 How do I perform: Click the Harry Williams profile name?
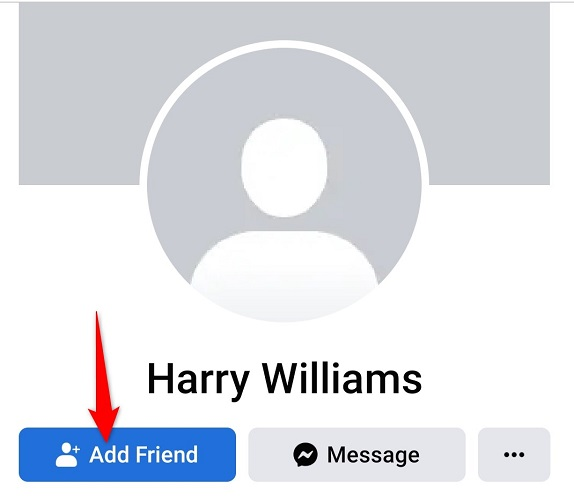coord(284,380)
